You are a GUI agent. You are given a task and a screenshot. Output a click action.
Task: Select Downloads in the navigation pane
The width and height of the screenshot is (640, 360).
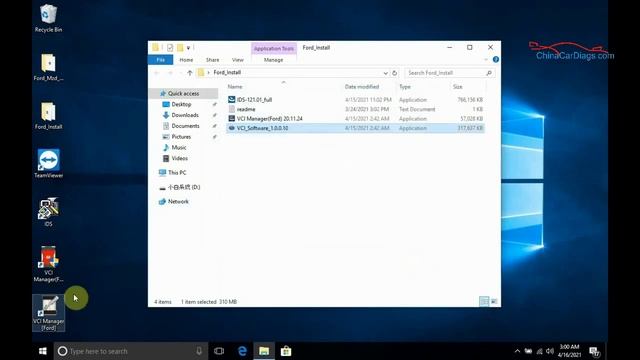tap(185, 115)
